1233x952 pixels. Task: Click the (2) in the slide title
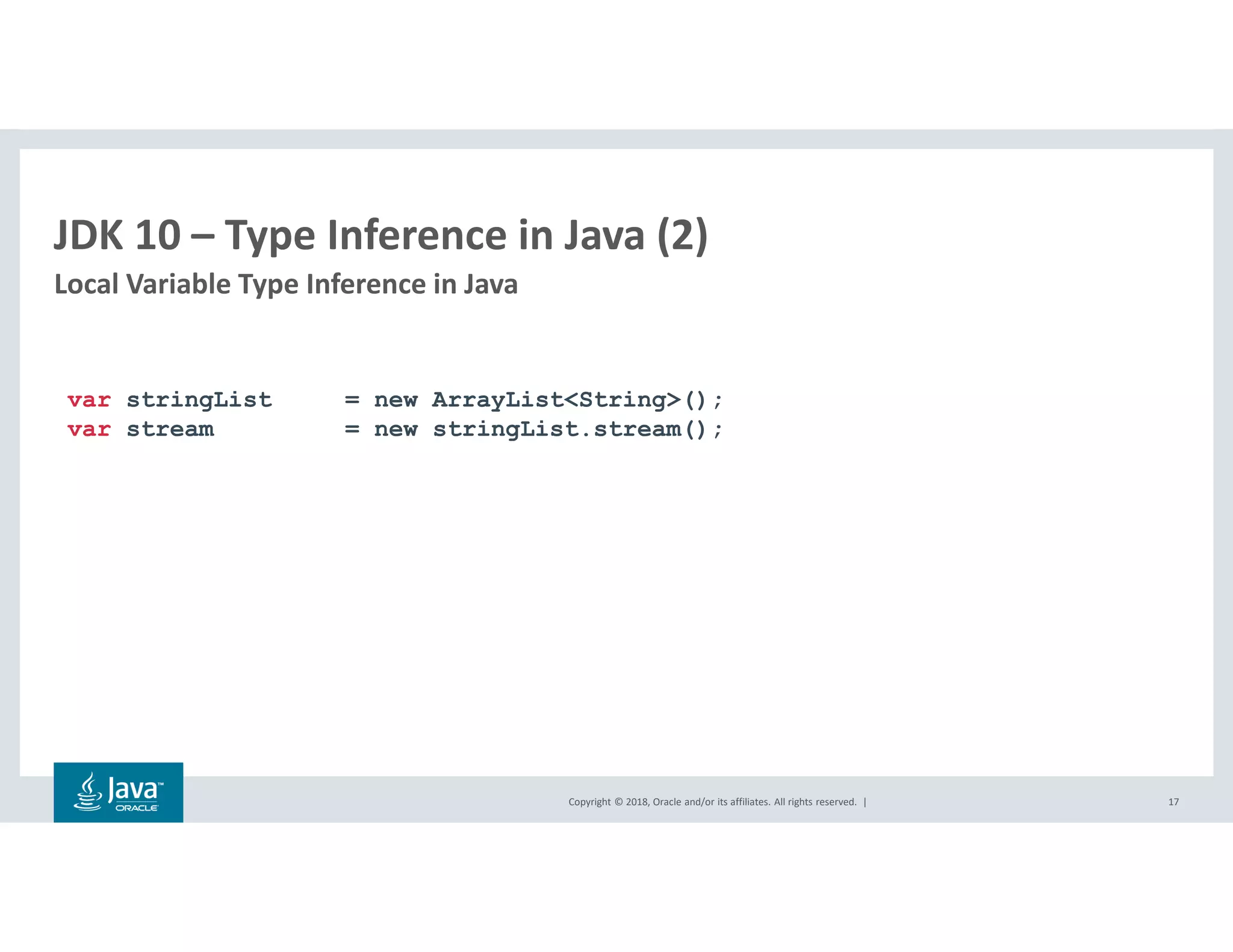(682, 235)
